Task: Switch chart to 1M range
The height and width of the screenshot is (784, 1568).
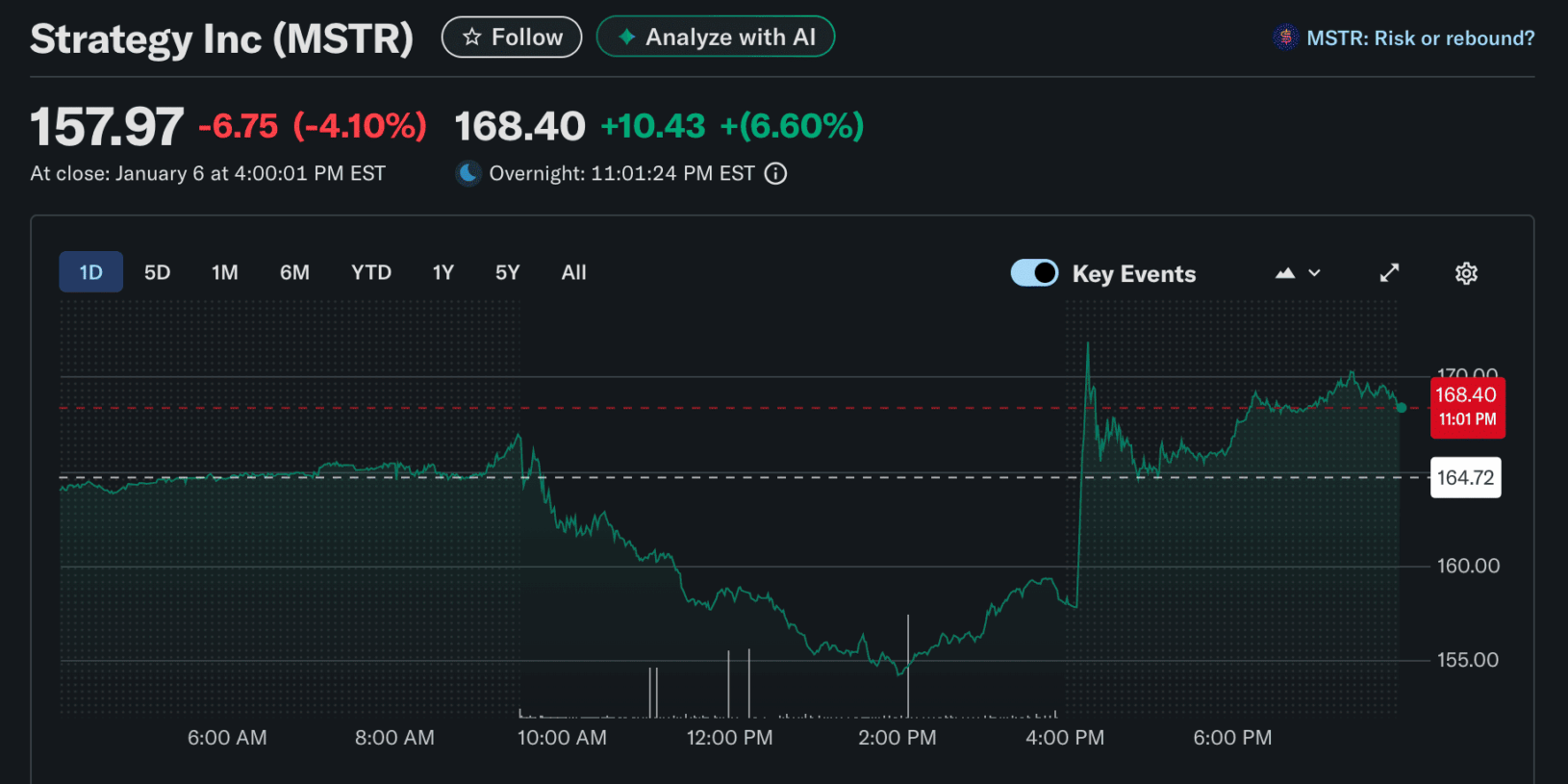Action: point(224,272)
